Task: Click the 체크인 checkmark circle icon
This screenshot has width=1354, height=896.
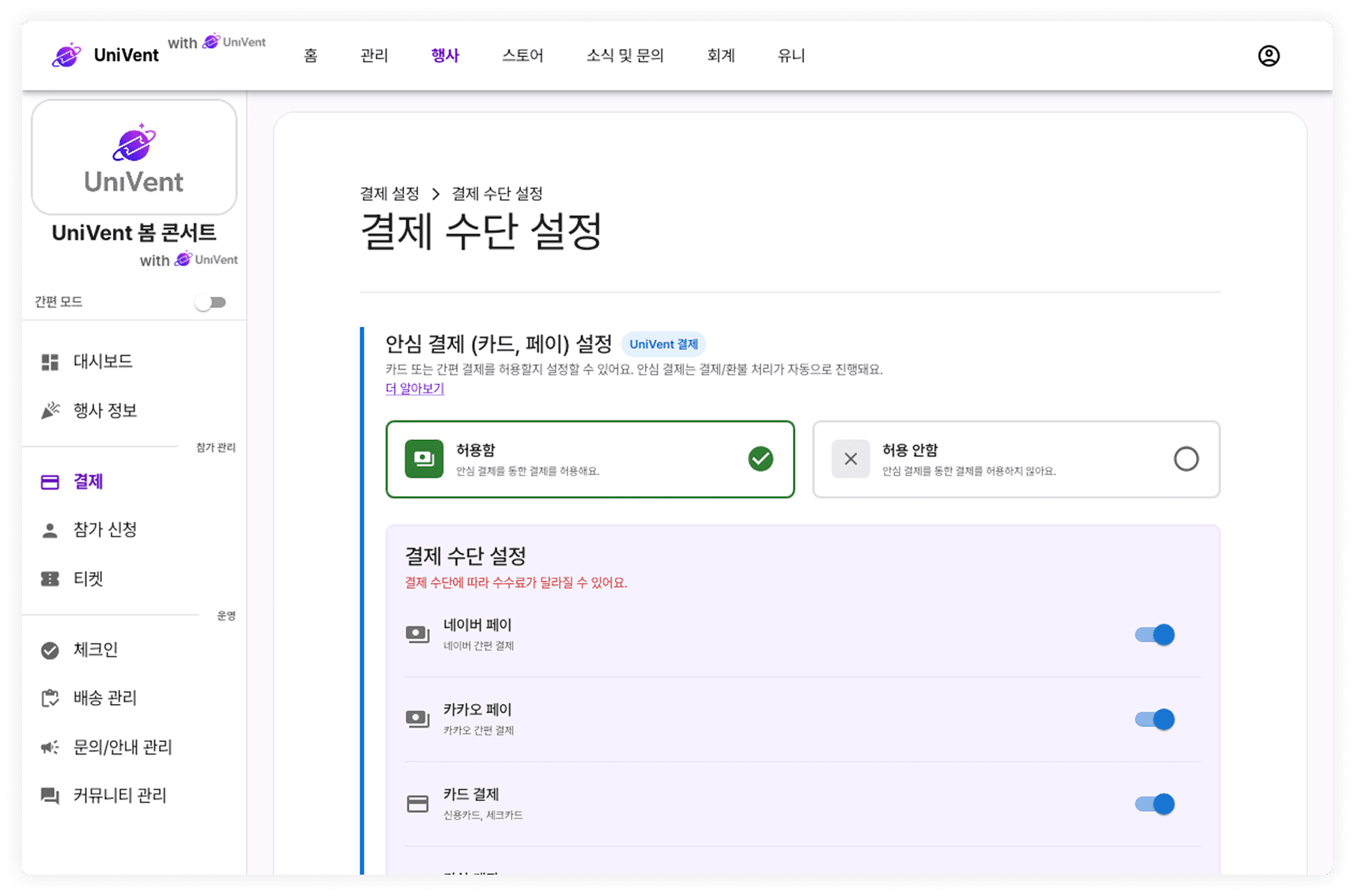Action: pos(50,650)
